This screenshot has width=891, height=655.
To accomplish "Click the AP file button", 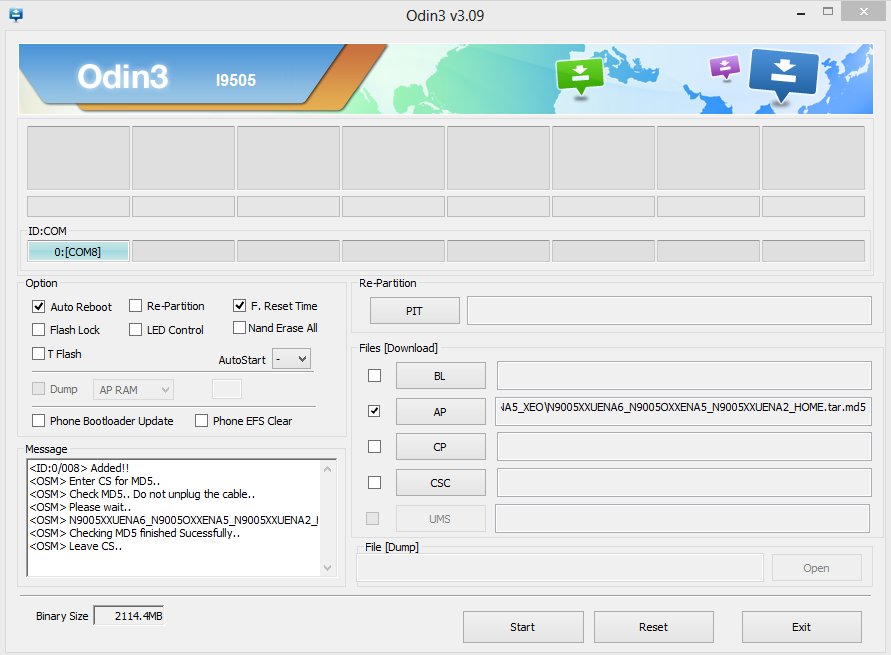I will tap(440, 412).
